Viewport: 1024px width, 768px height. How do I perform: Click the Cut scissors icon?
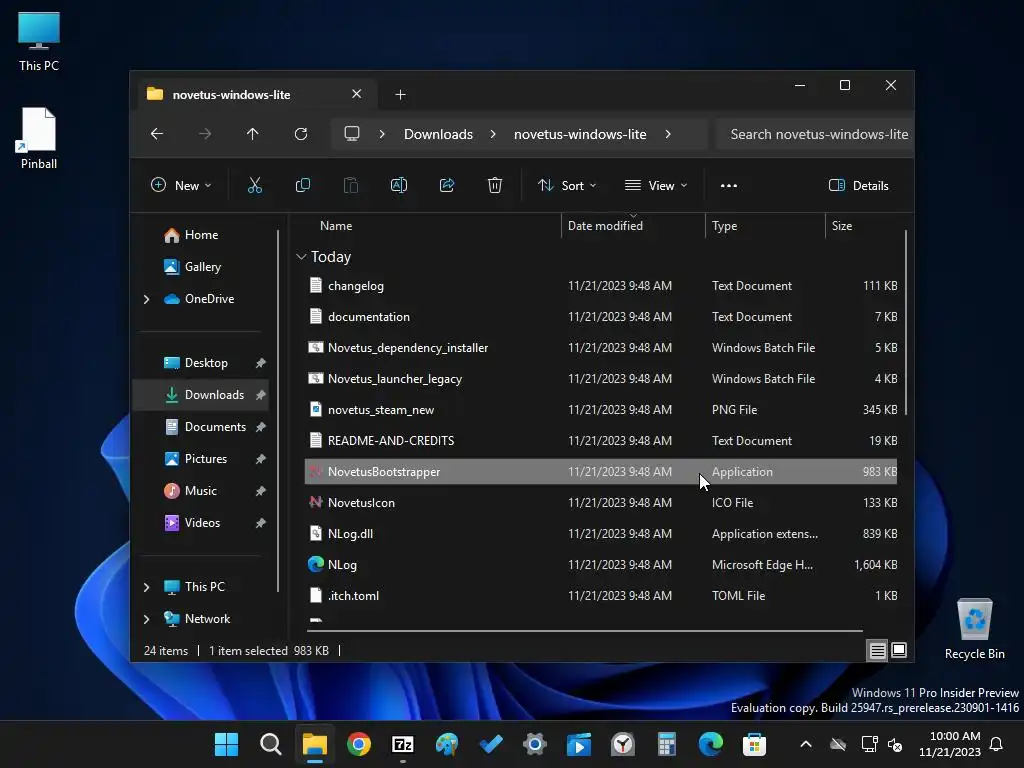[x=255, y=185]
